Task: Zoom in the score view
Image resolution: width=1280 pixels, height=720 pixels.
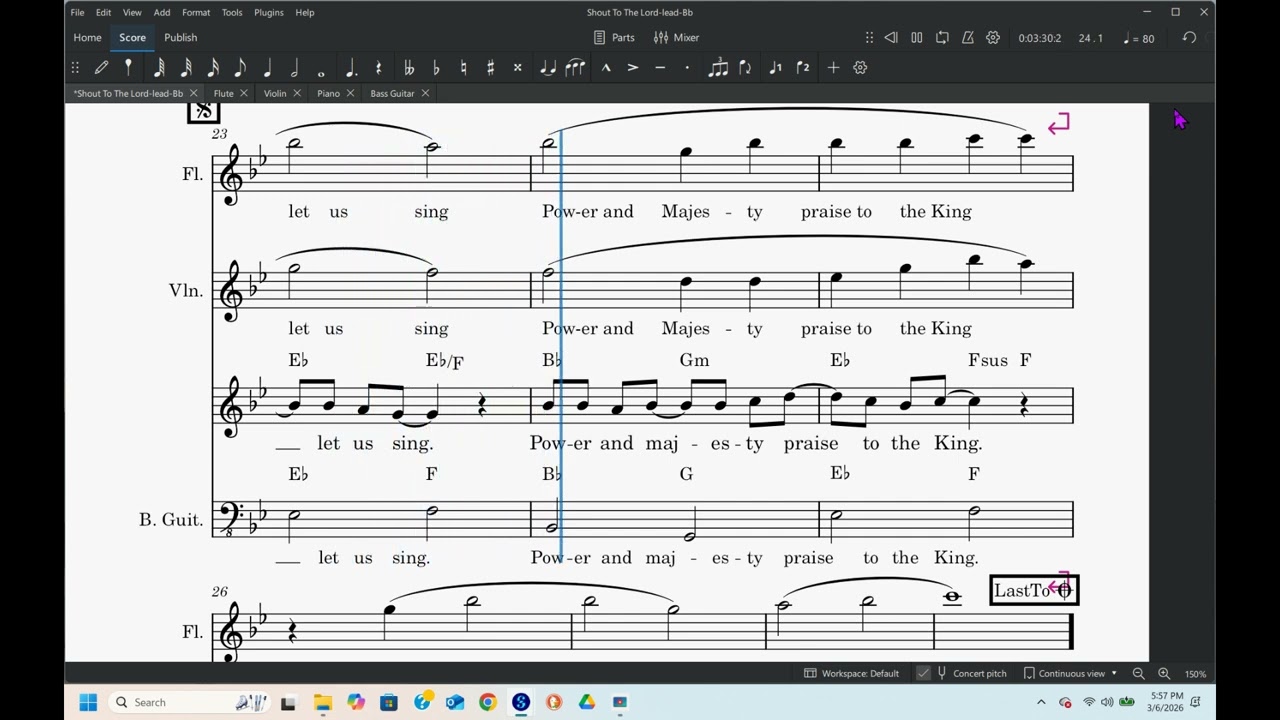Action: pos(1164,673)
